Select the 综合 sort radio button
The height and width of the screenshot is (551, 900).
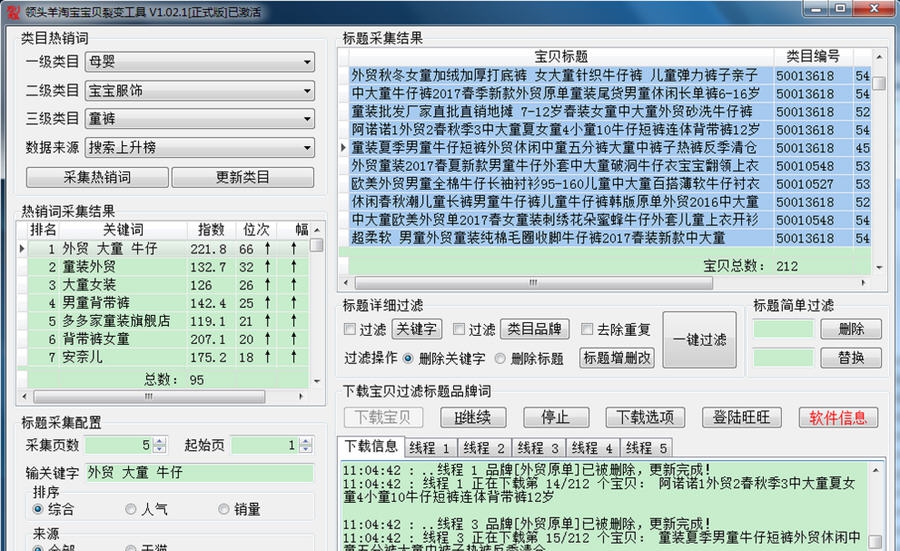point(38,509)
